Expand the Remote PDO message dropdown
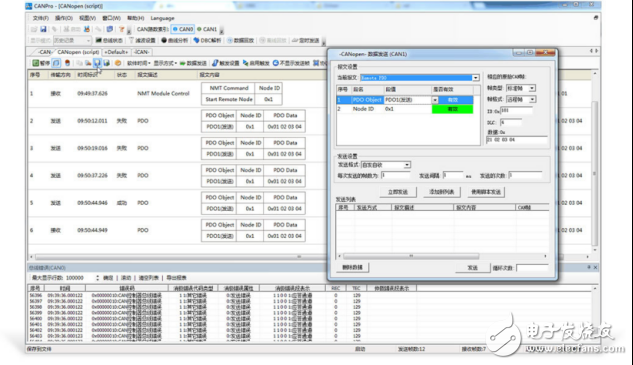This screenshot has height=365, width=633. [x=476, y=78]
